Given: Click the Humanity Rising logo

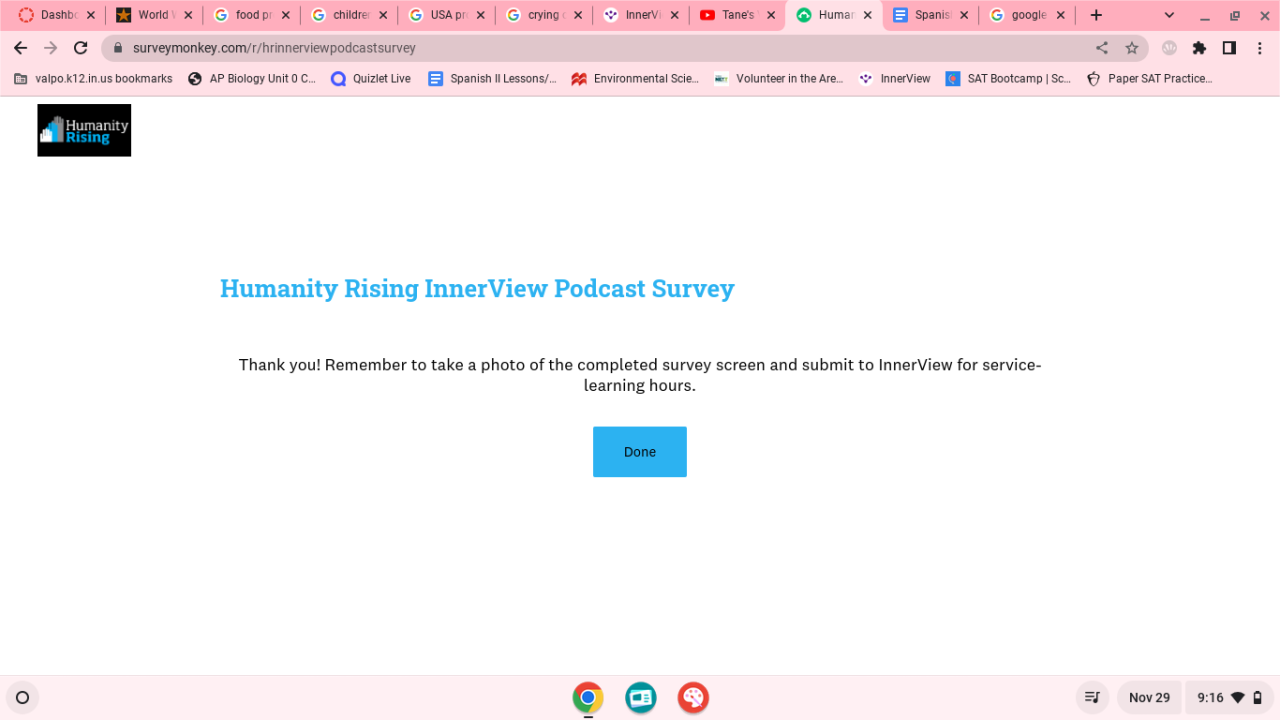Looking at the screenshot, I should 84,130.
